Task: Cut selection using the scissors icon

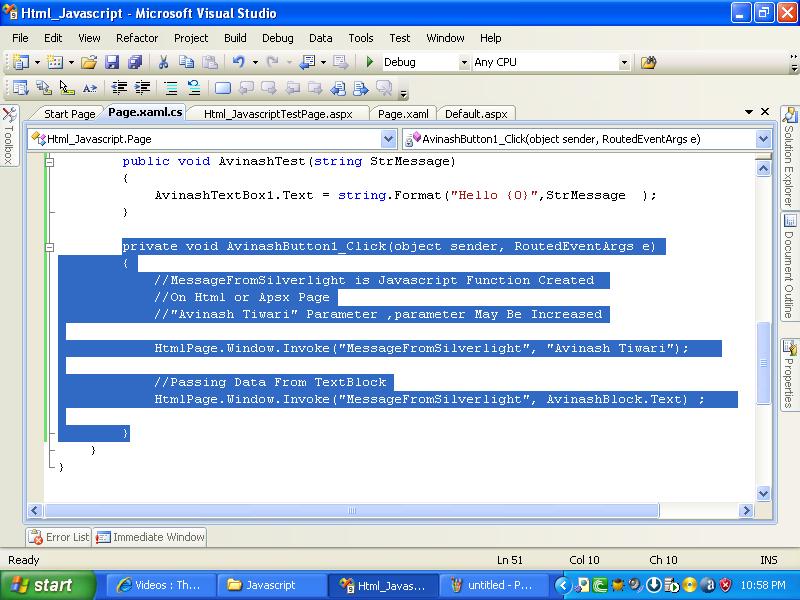Action: [x=163, y=62]
